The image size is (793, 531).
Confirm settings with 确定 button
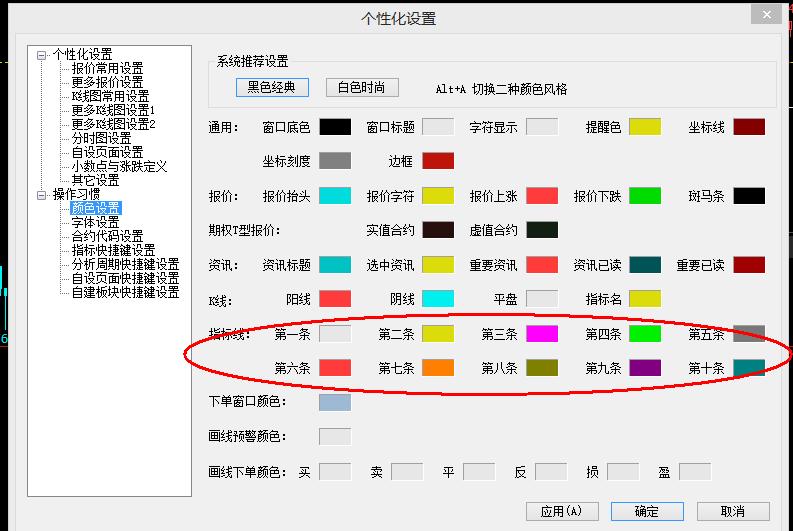pyautogui.click(x=647, y=511)
